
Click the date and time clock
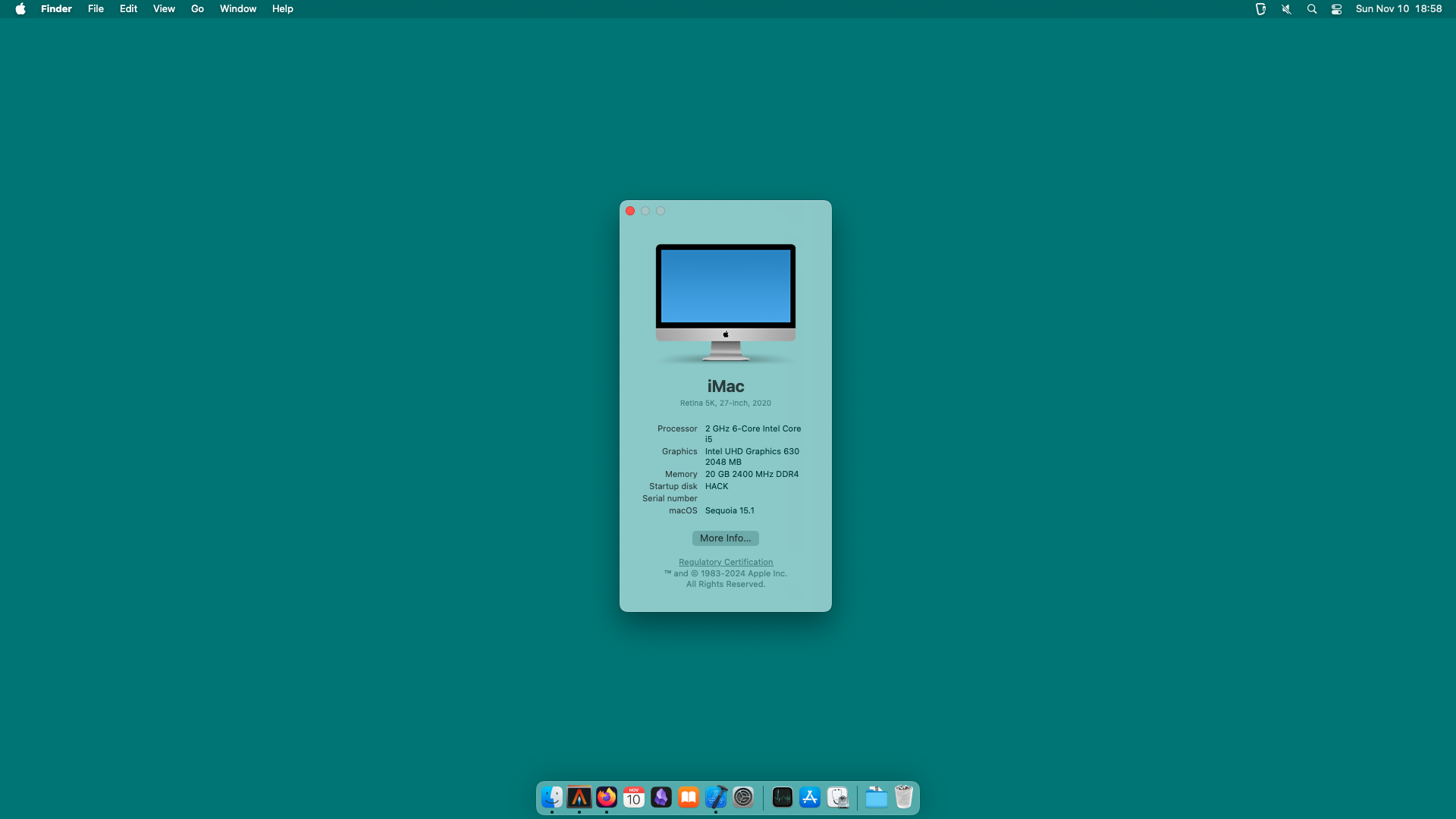[1398, 9]
